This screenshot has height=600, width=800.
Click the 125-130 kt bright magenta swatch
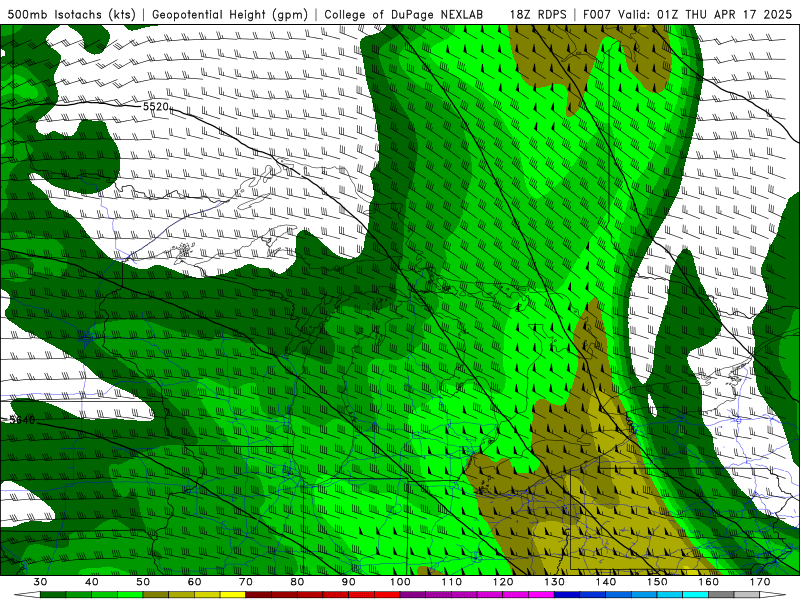(x=541, y=595)
